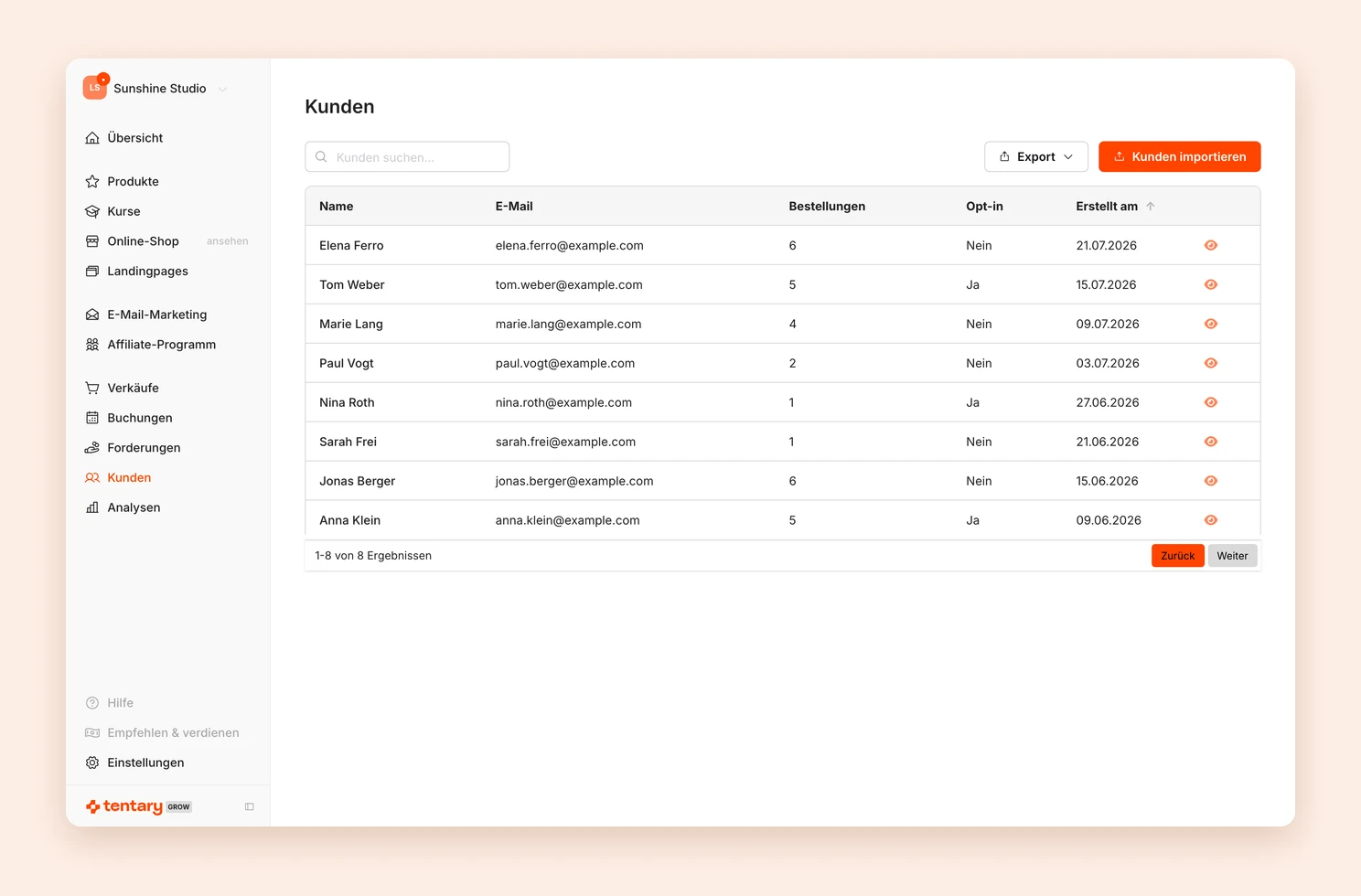Sort table by Erstellt am column arrow
Screen dimensions: 1361x896
(1151, 207)
